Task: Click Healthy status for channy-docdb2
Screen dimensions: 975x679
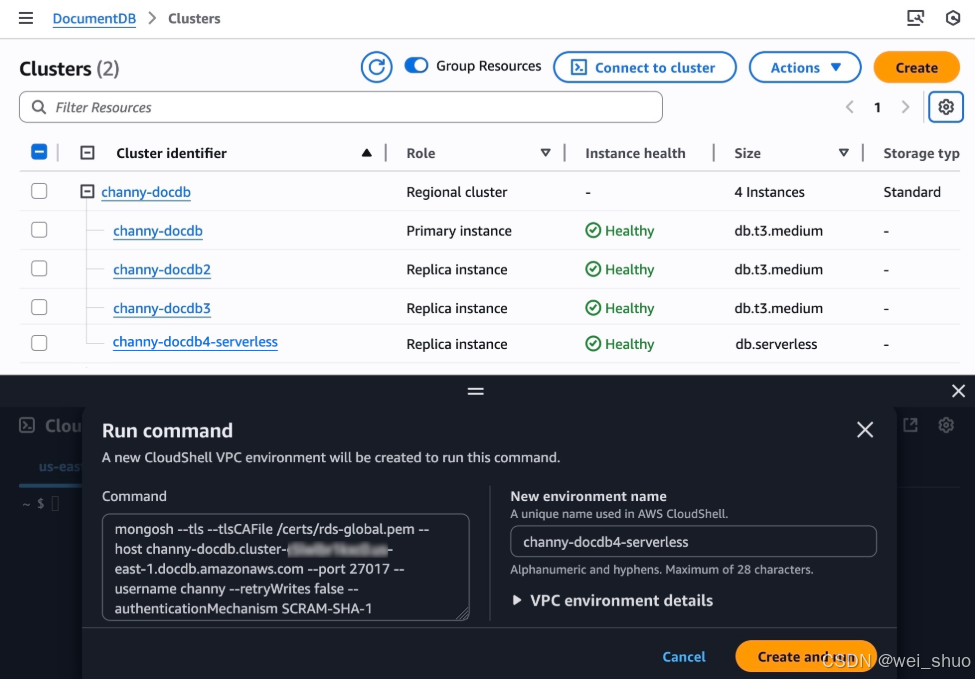Action: click(x=619, y=269)
